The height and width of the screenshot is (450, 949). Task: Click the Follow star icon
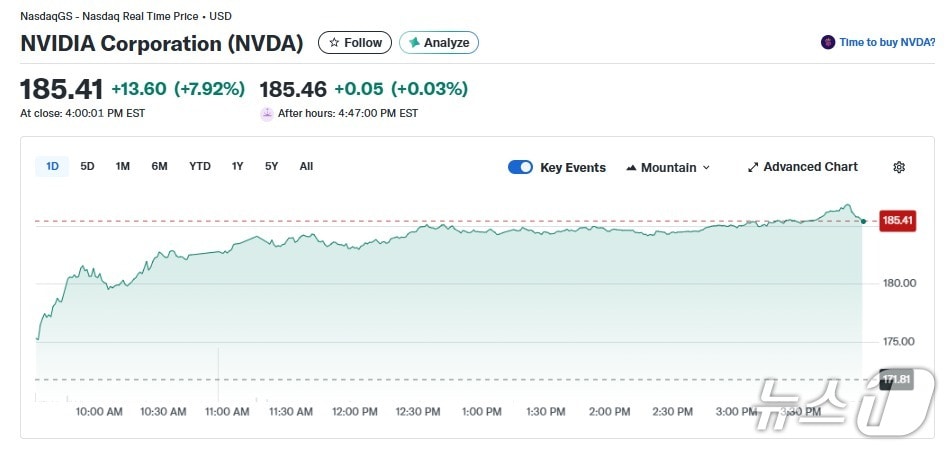pos(334,43)
